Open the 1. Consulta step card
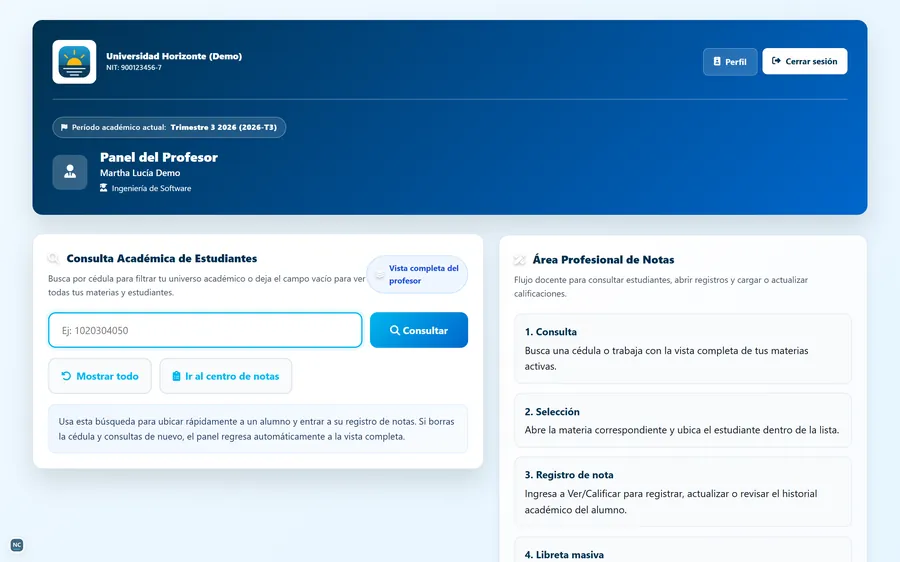Image resolution: width=900 pixels, height=562 pixels. pyautogui.click(x=682, y=348)
